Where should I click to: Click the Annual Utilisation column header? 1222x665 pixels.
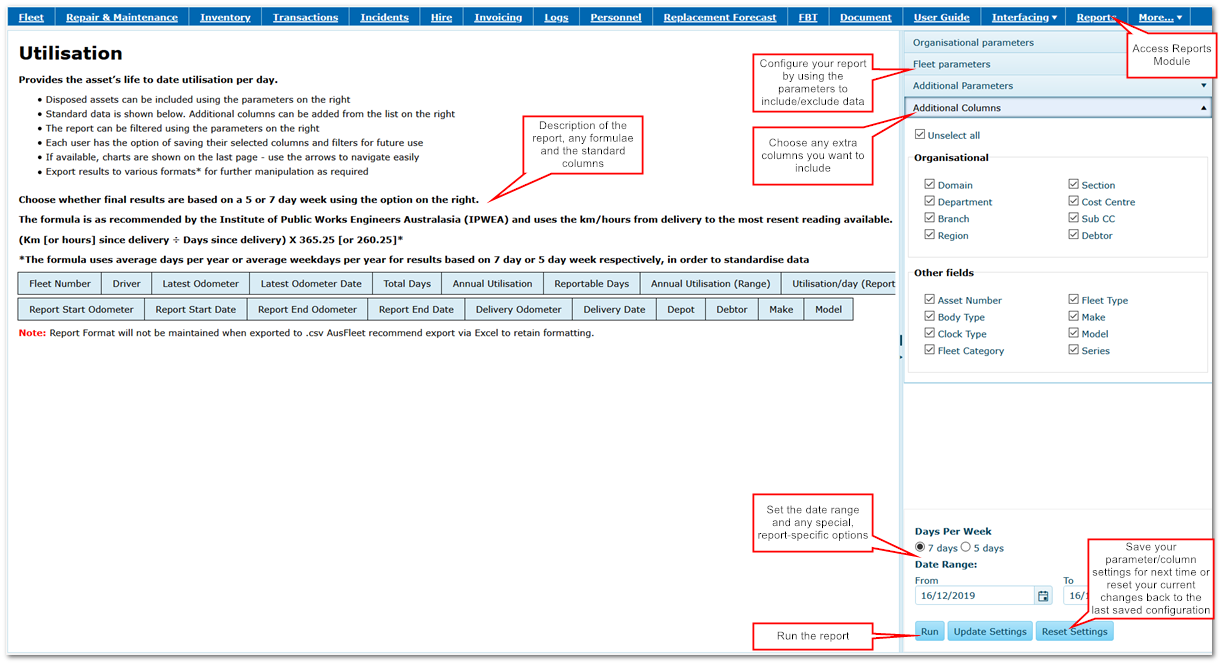pos(493,284)
